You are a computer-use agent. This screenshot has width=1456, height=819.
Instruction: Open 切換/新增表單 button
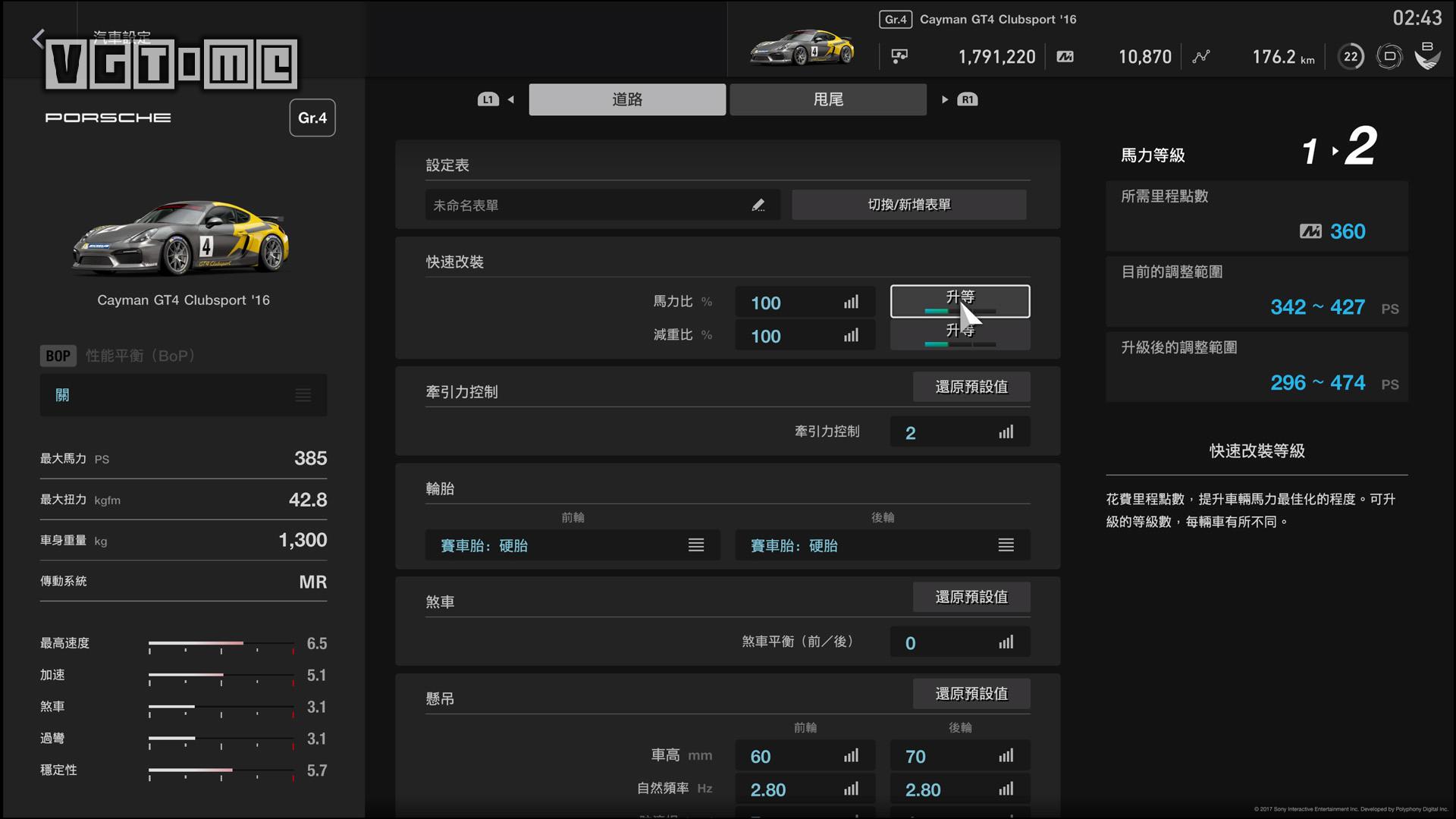point(909,205)
